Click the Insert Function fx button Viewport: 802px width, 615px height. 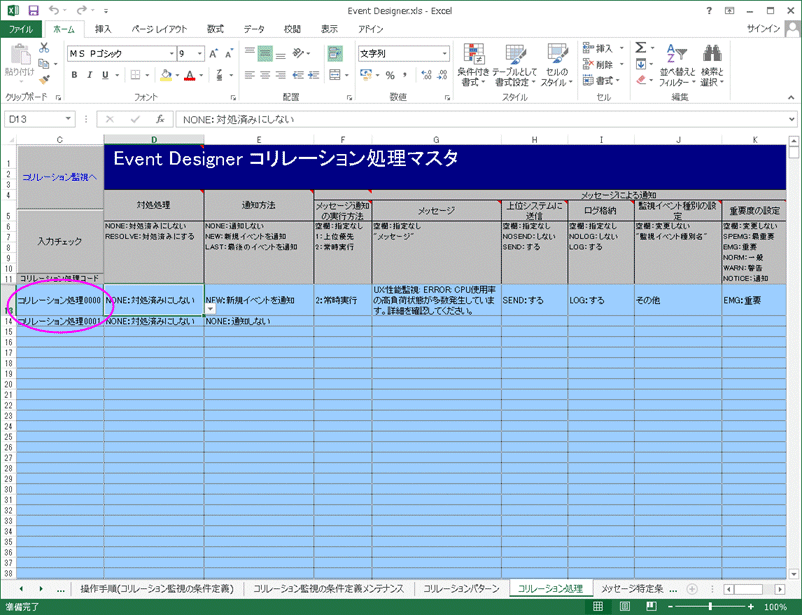point(160,119)
